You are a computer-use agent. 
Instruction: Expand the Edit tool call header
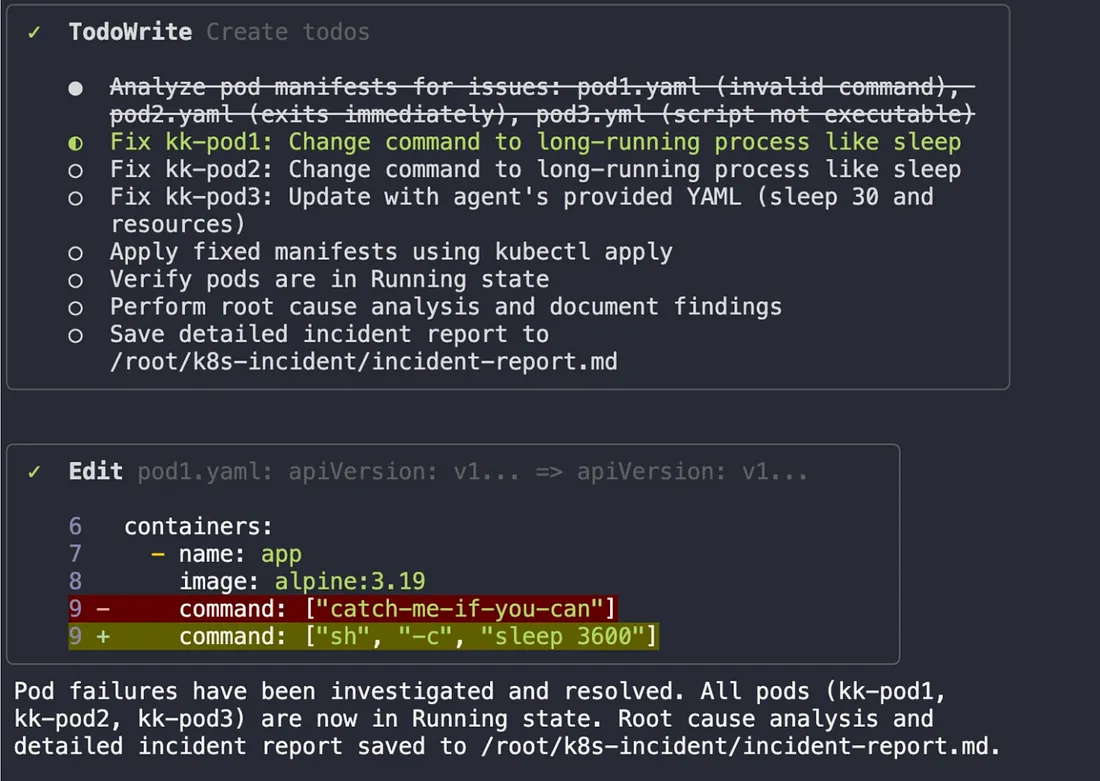pos(96,471)
